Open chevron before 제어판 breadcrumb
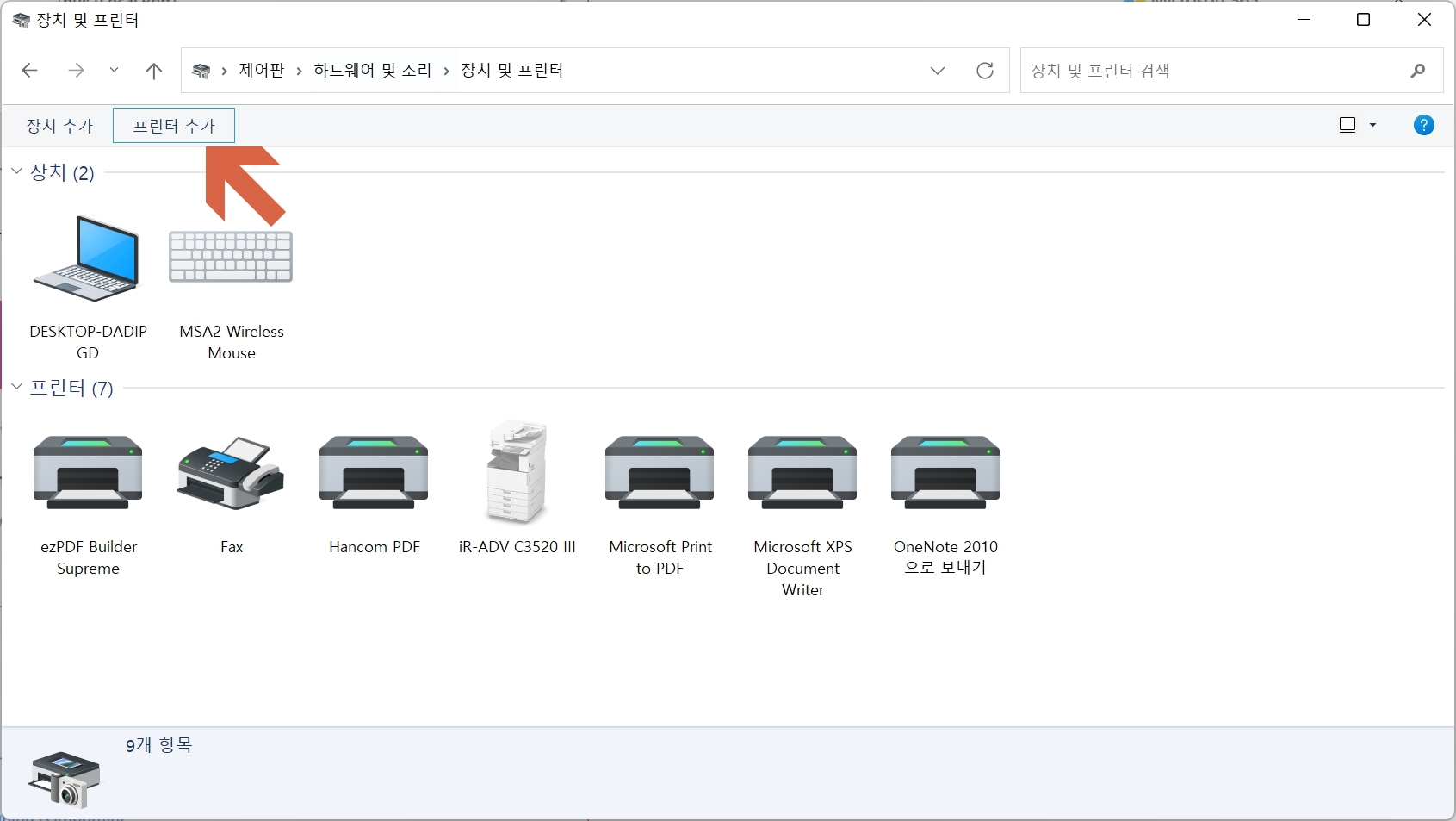 point(224,71)
